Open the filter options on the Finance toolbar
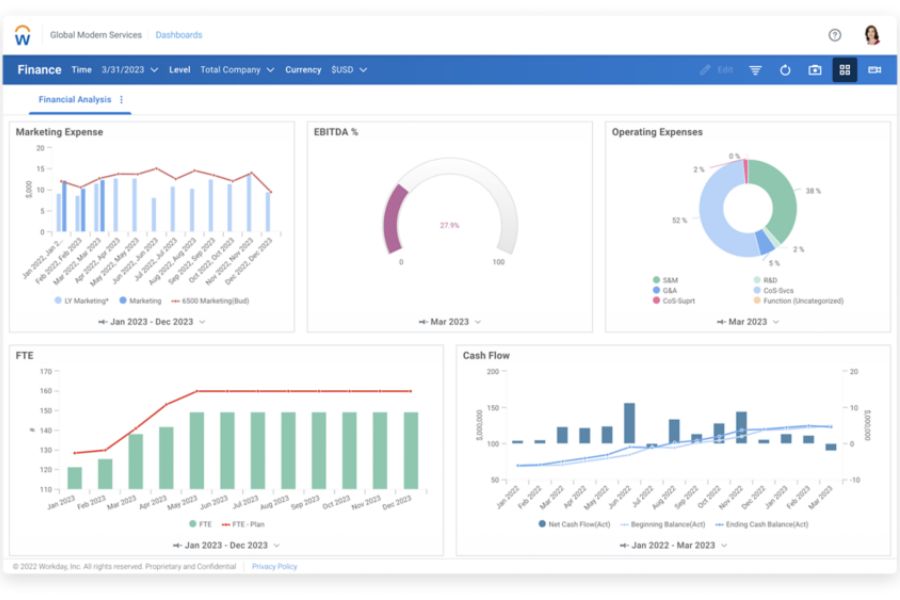 (x=756, y=70)
